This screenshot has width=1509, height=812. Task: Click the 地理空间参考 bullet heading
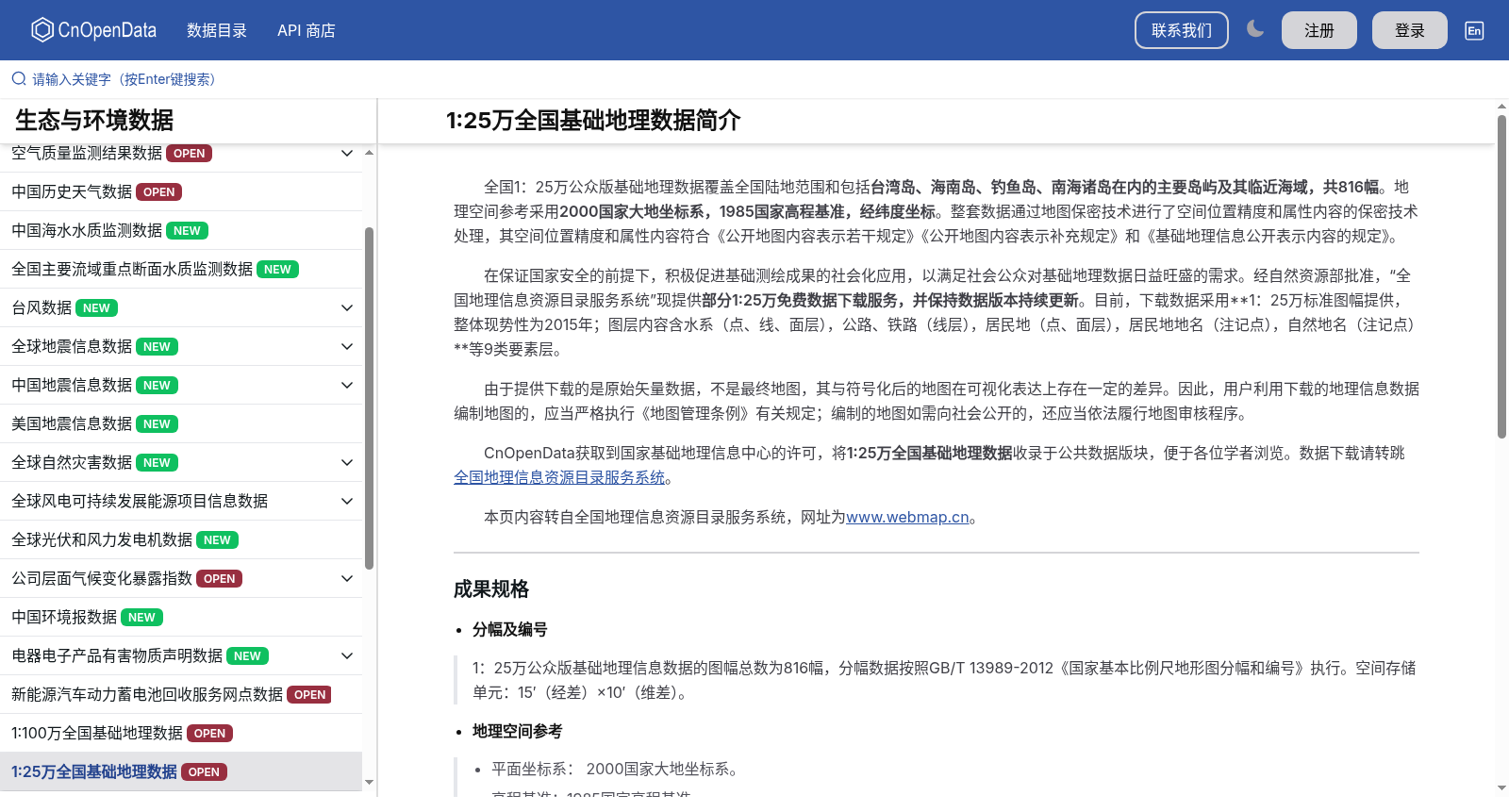[518, 731]
